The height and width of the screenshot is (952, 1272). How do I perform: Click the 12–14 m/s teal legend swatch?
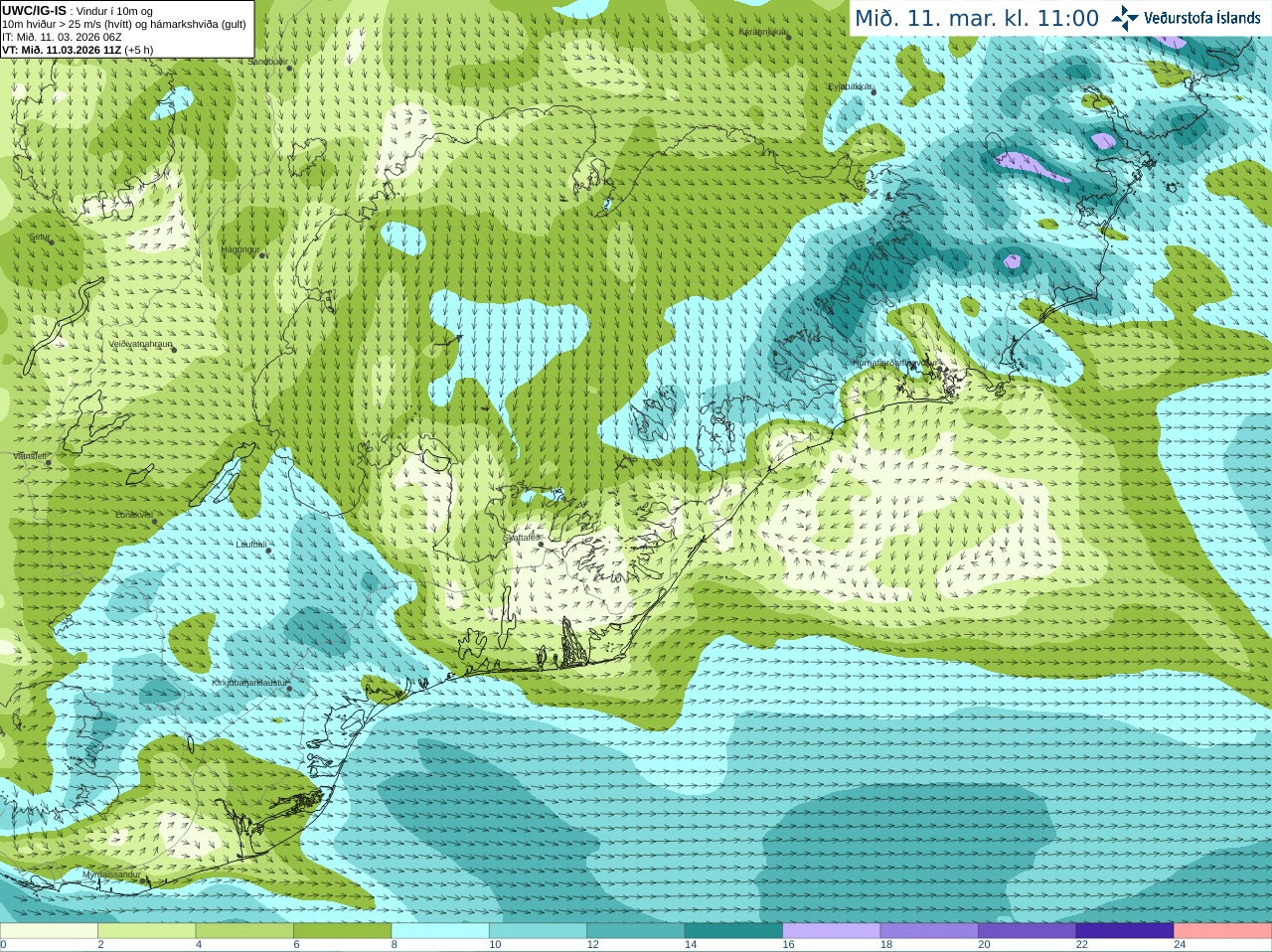pyautogui.click(x=636, y=931)
